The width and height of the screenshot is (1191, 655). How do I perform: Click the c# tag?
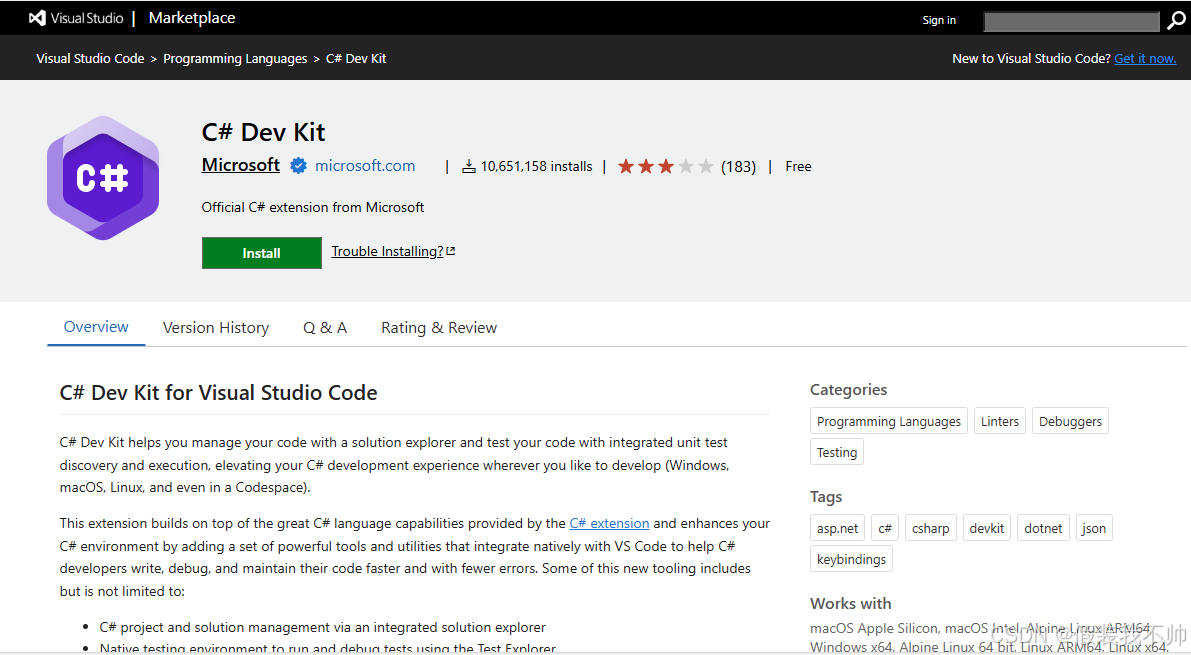point(885,528)
